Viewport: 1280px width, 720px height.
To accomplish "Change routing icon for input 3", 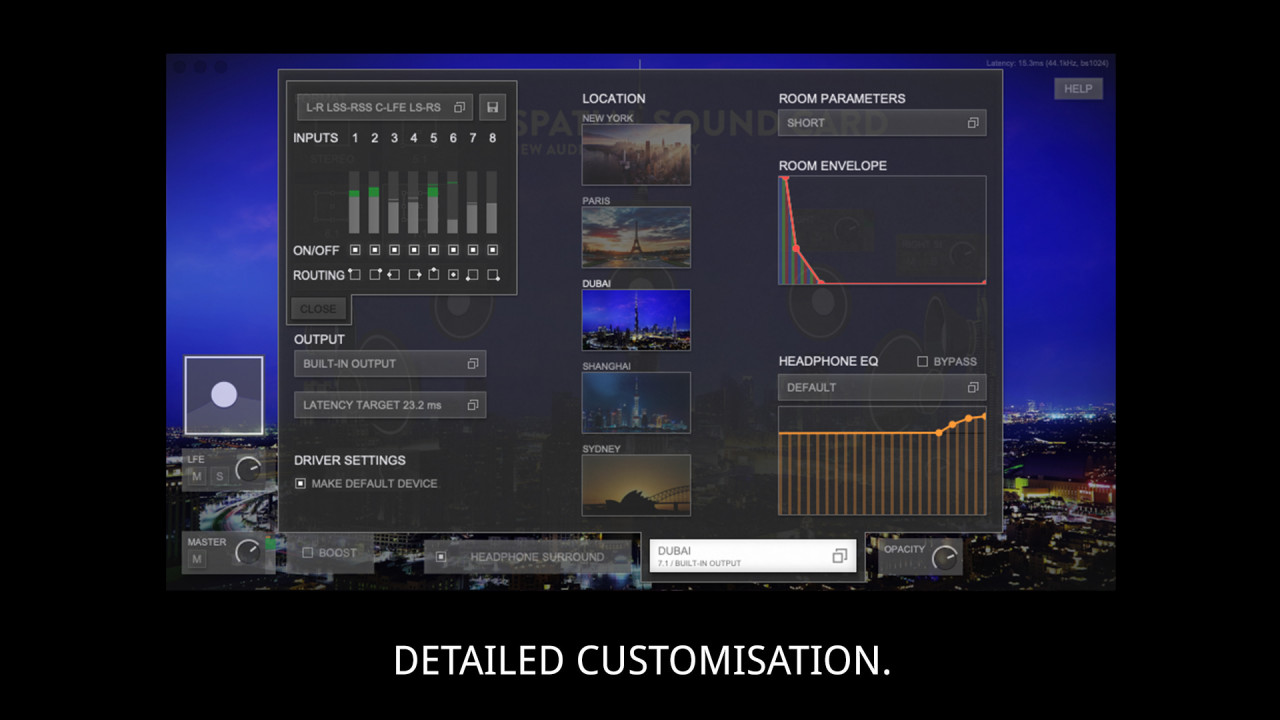I will (394, 275).
